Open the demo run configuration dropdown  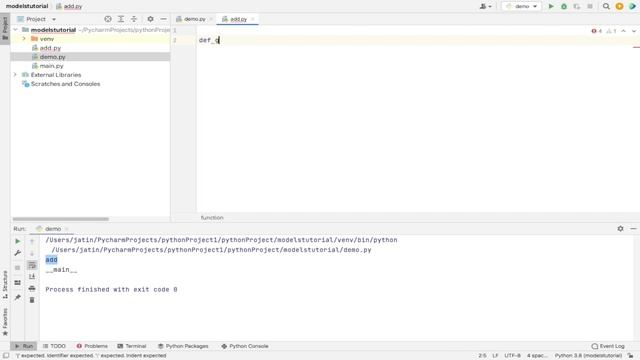coord(521,7)
